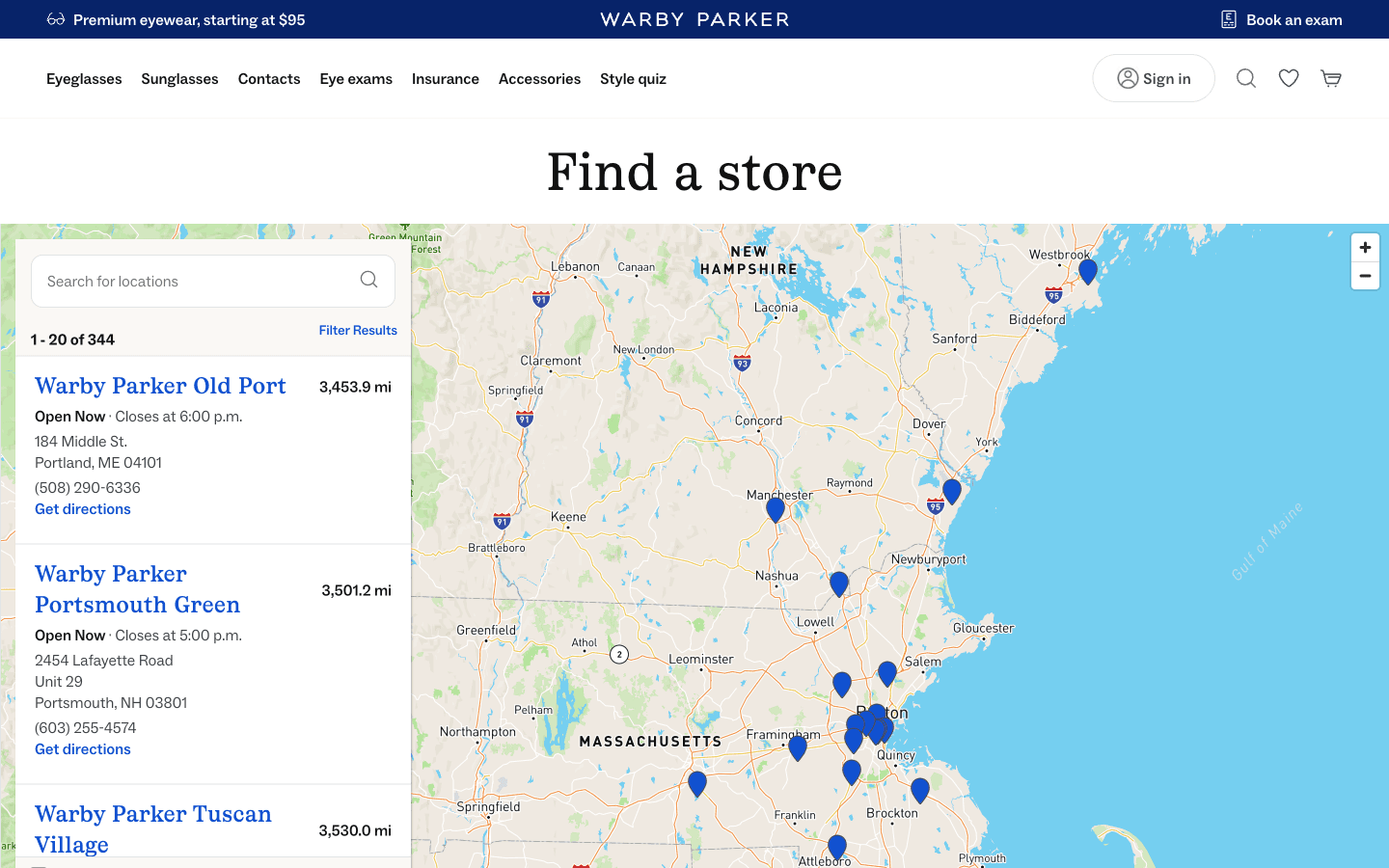Viewport: 1389px width, 868px height.
Task: Open search using the magnifier icon in header
Action: pyautogui.click(x=1245, y=78)
